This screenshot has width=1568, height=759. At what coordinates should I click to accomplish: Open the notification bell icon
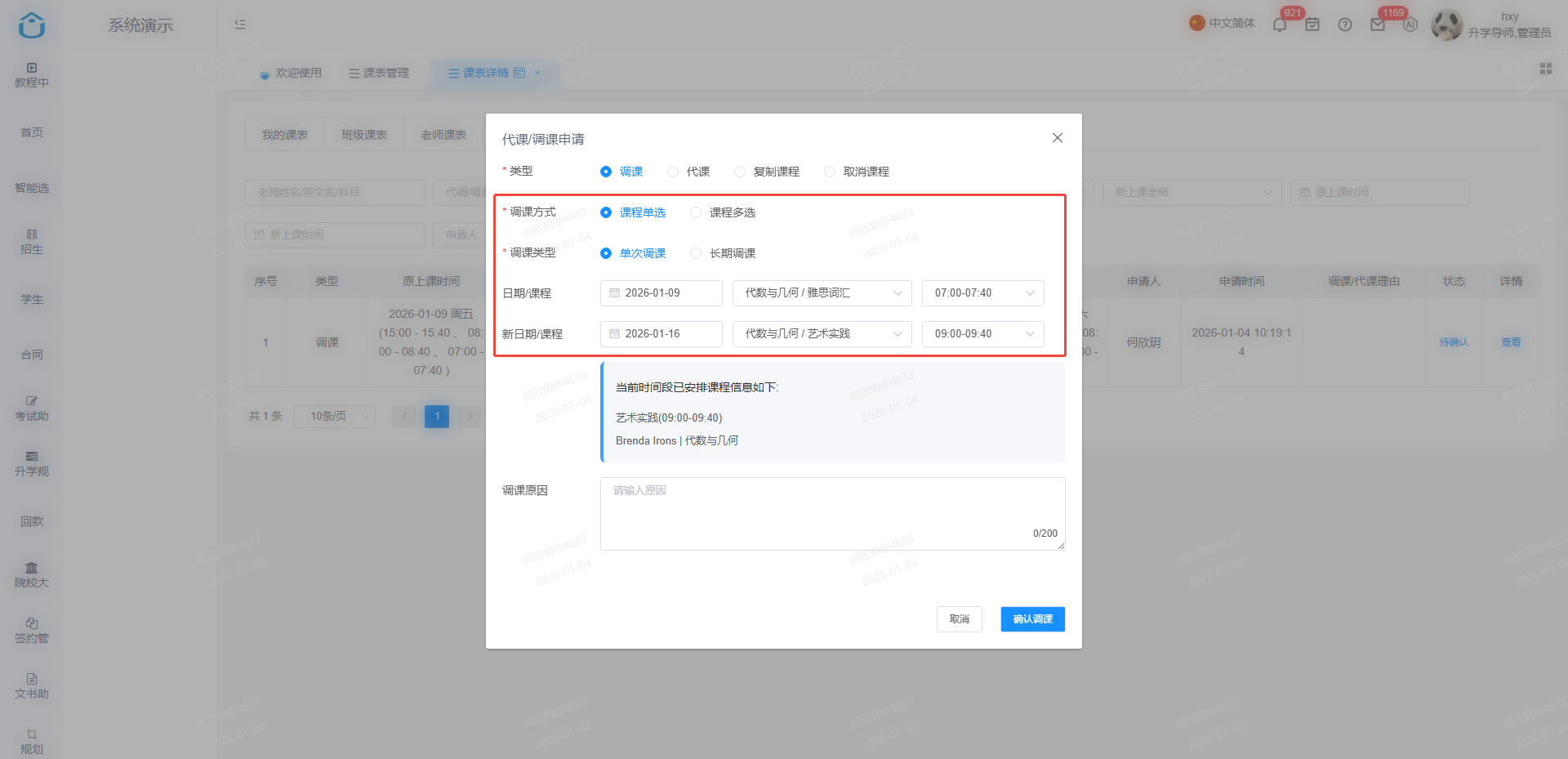[x=1280, y=25]
